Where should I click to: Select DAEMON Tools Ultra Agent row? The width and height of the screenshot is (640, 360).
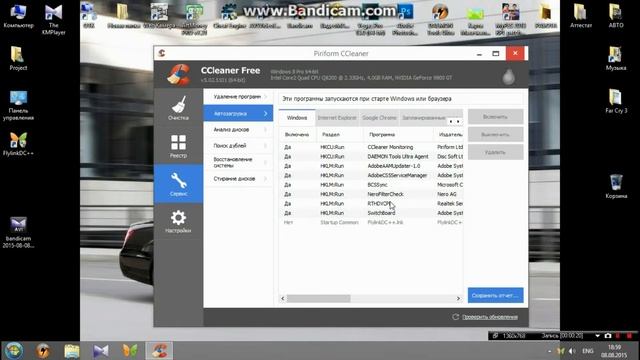371,156
